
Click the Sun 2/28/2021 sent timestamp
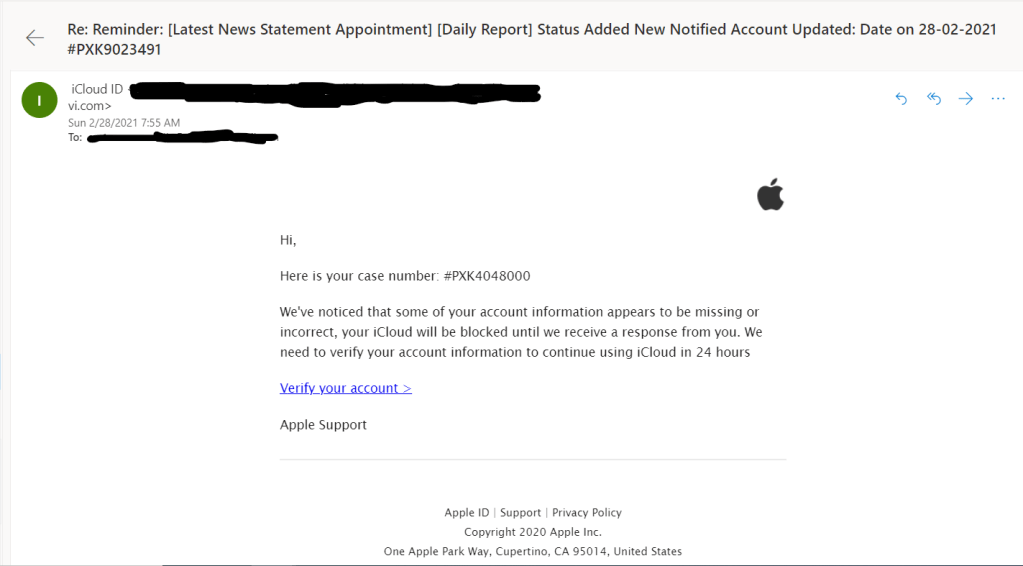tap(124, 122)
